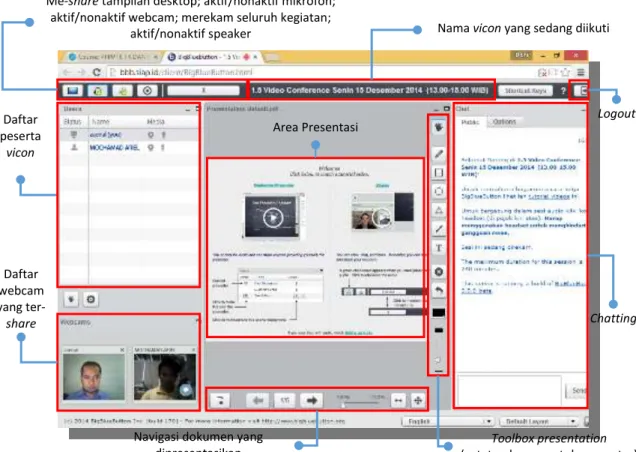This screenshot has width=636, height=452.
Task: Toggle the microphone audio button
Action: 98,90
